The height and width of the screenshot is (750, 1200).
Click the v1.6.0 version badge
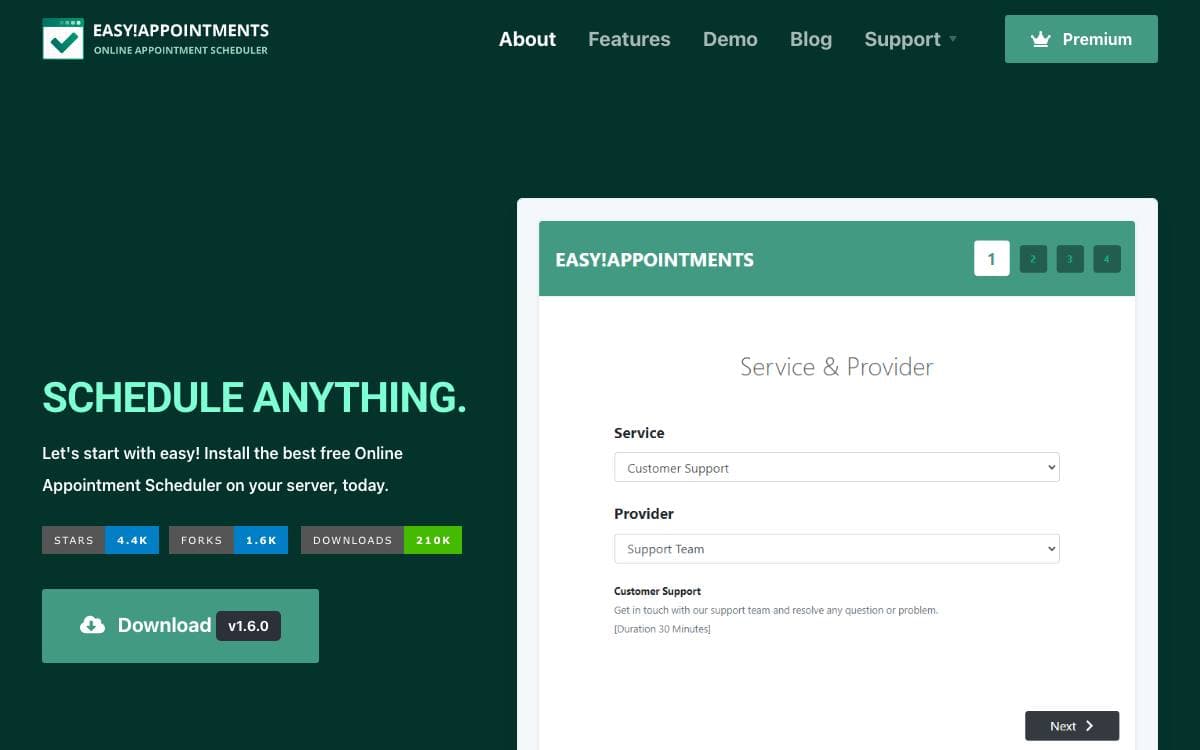click(248, 626)
